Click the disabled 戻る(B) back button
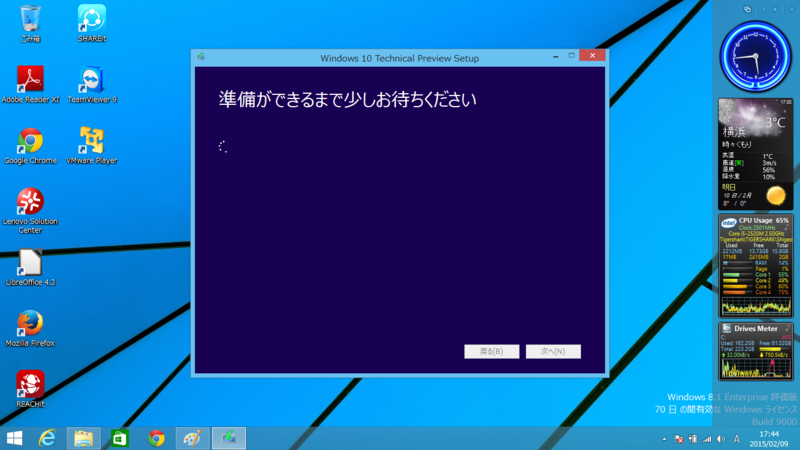 (x=491, y=351)
